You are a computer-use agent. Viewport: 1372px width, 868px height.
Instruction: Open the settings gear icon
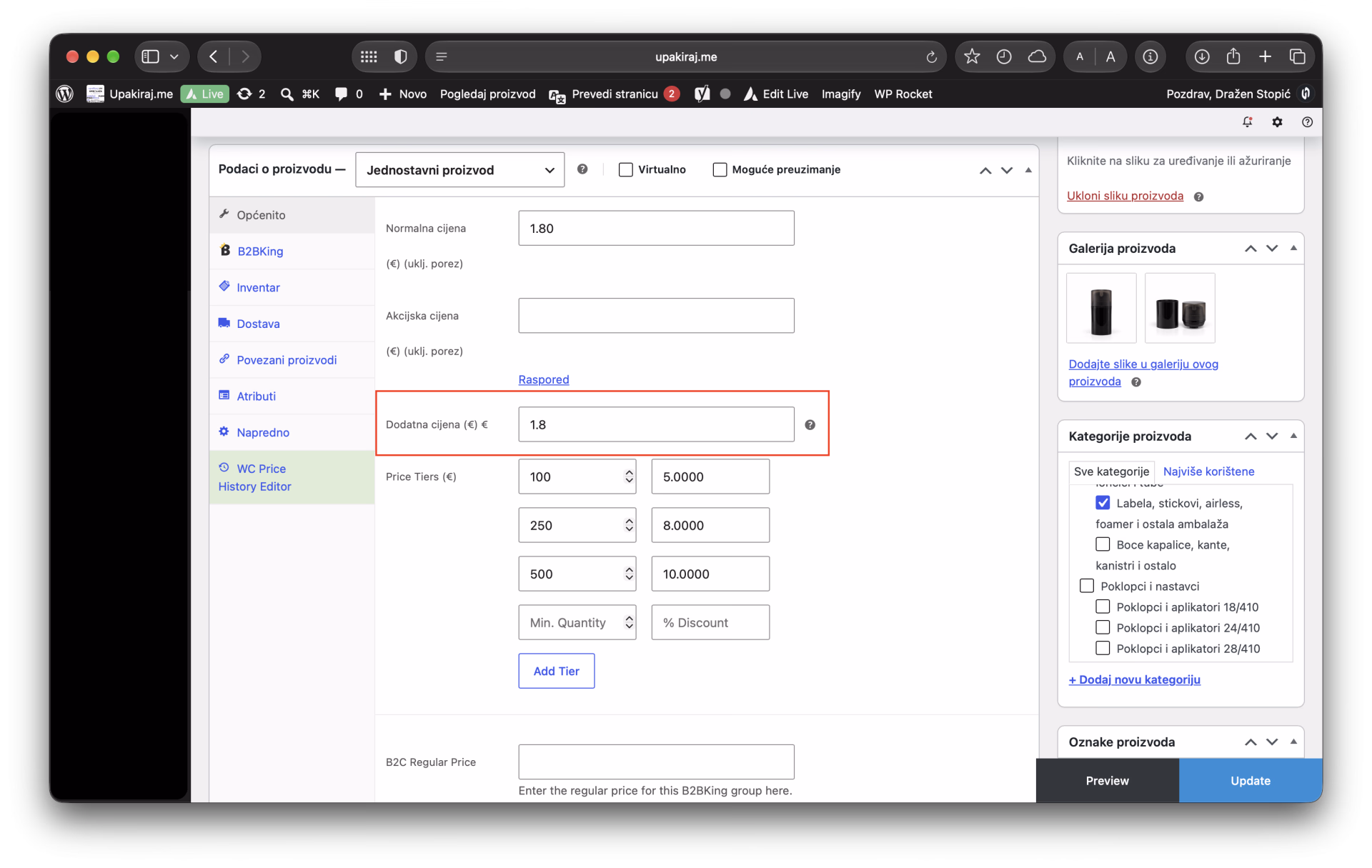[x=1277, y=122]
